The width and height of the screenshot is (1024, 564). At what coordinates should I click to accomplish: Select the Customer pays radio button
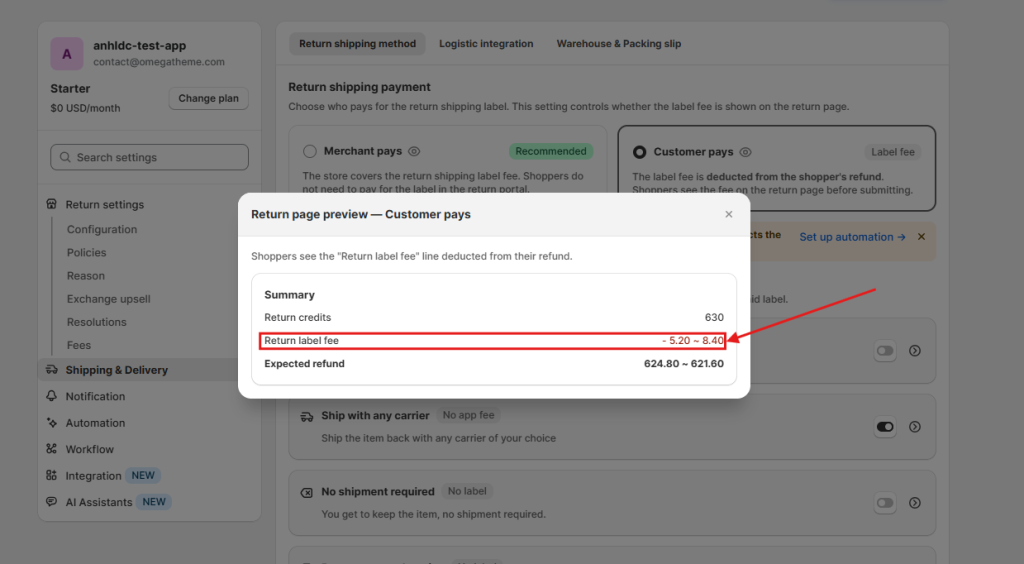coord(639,152)
